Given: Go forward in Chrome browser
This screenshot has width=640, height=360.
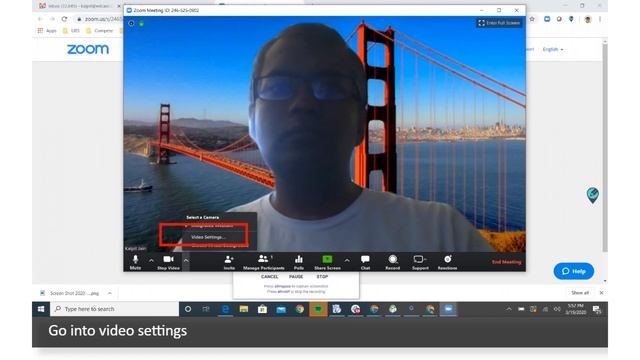Looking at the screenshot, I should [52, 19].
